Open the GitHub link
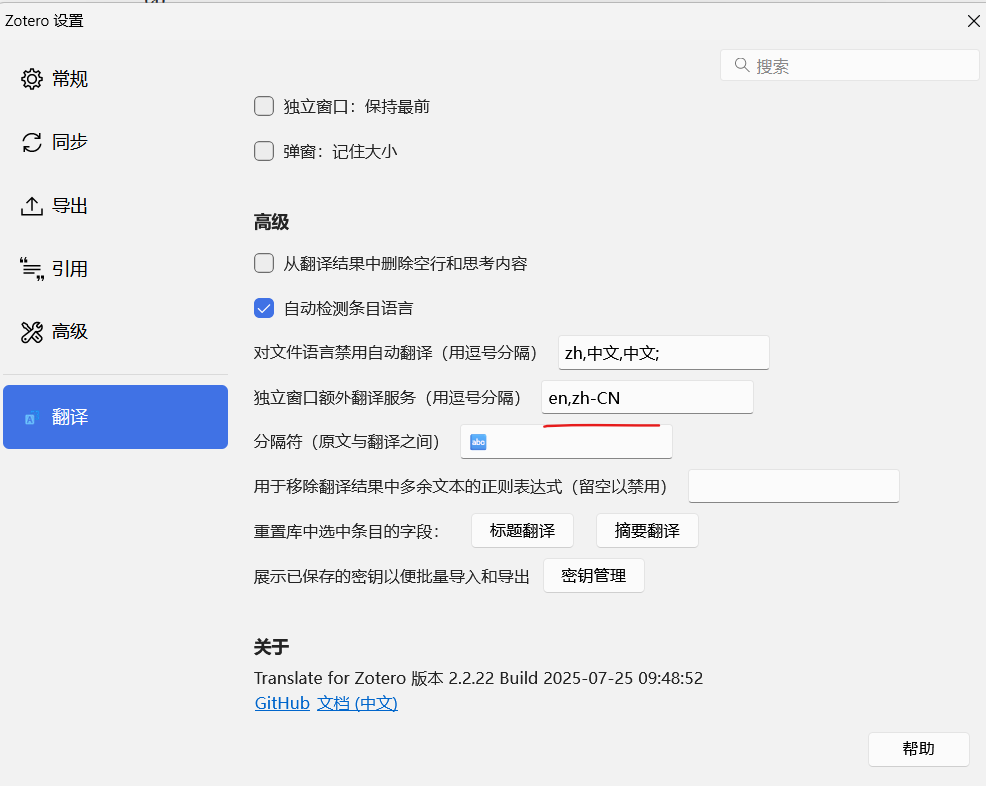Screen dimensions: 986x786 click(281, 703)
